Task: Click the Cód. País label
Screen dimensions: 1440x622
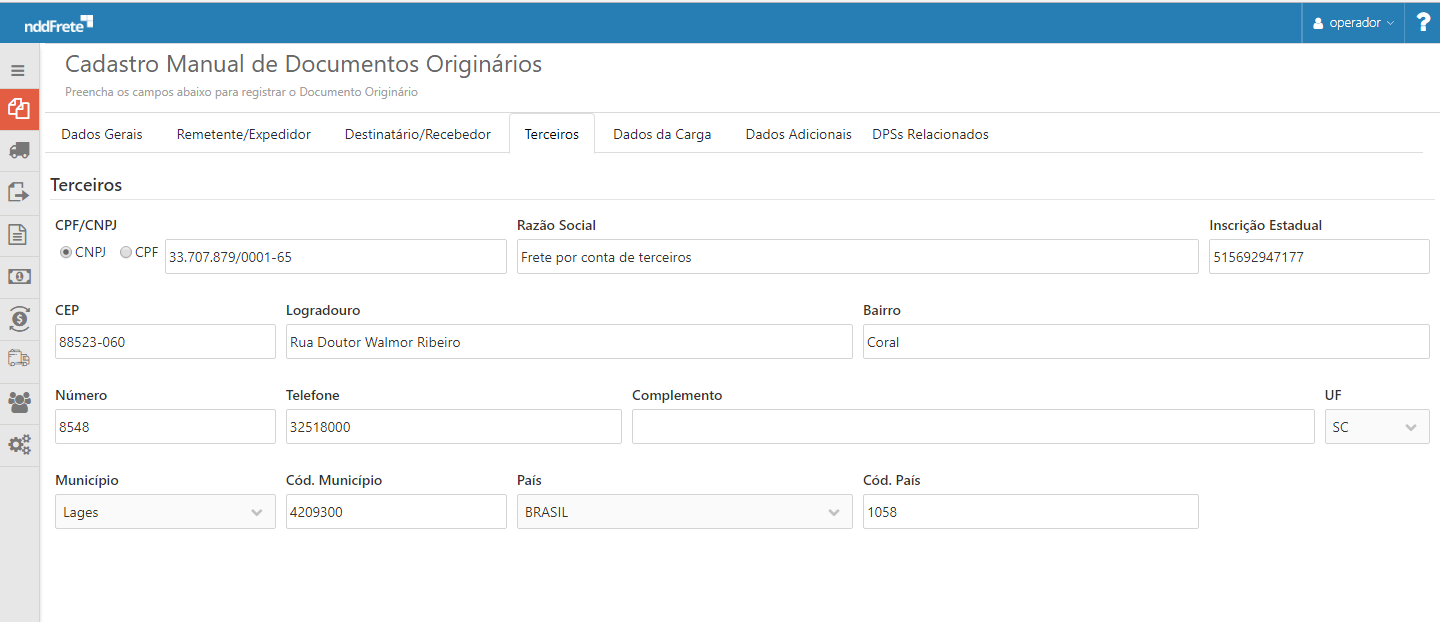Action: (892, 480)
